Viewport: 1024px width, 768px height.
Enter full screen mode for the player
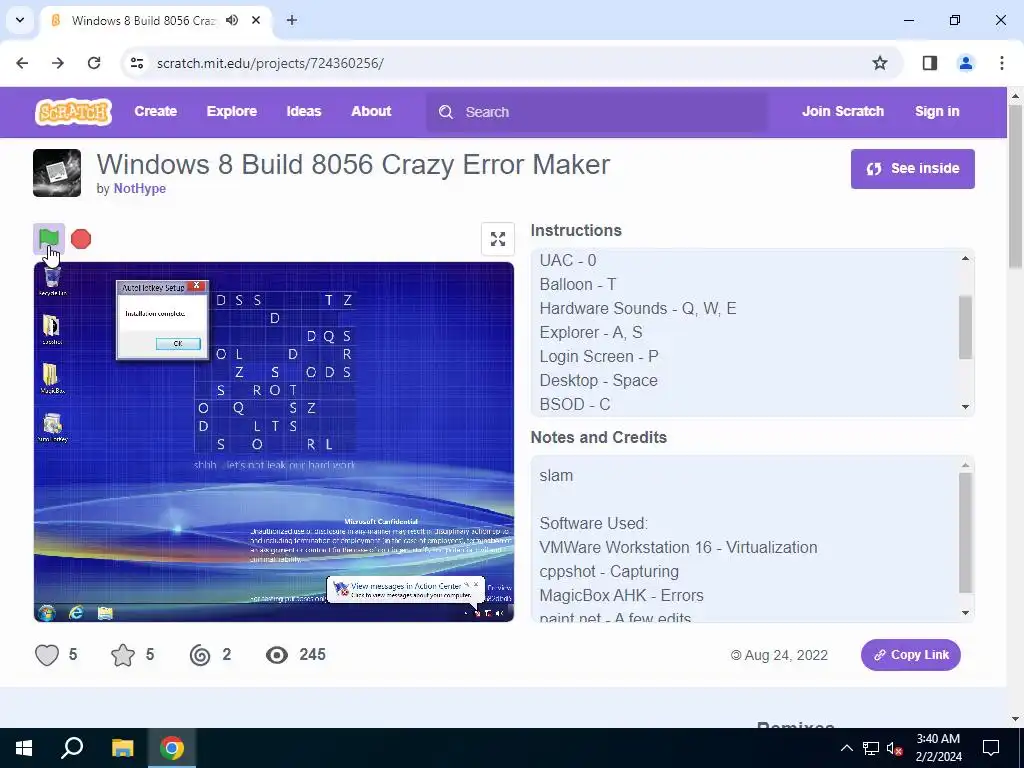point(498,239)
